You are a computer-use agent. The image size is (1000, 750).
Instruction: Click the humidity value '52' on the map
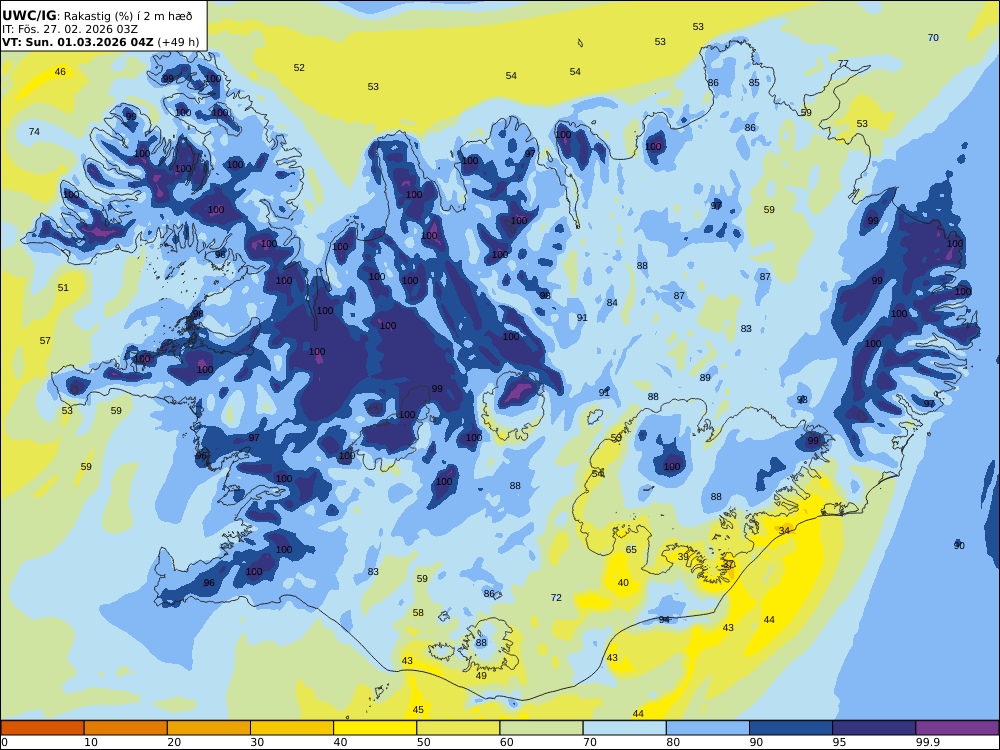click(299, 68)
